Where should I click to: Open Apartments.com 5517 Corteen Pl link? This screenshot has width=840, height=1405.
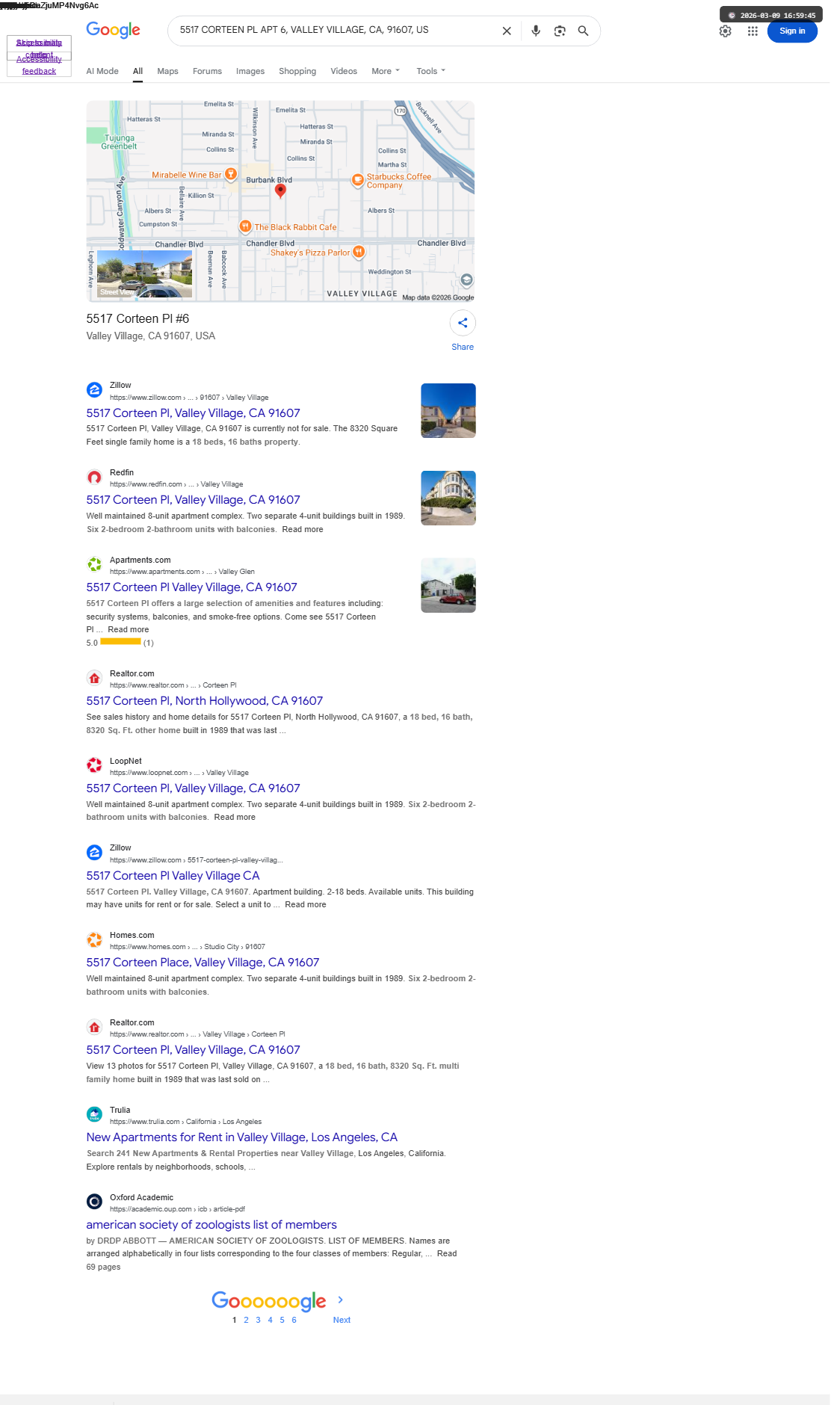click(x=191, y=587)
